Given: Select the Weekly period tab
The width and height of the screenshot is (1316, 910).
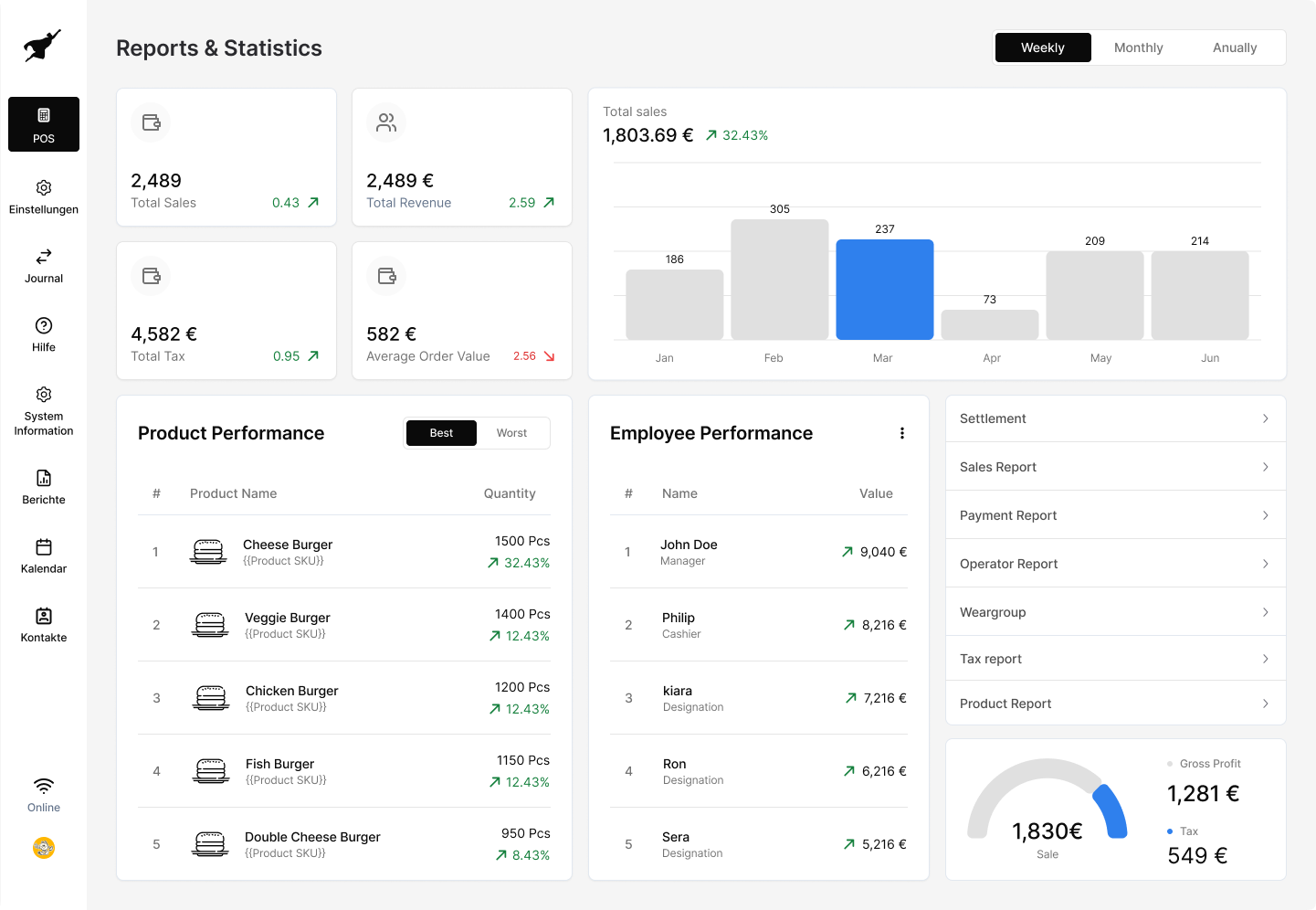Looking at the screenshot, I should (1043, 48).
